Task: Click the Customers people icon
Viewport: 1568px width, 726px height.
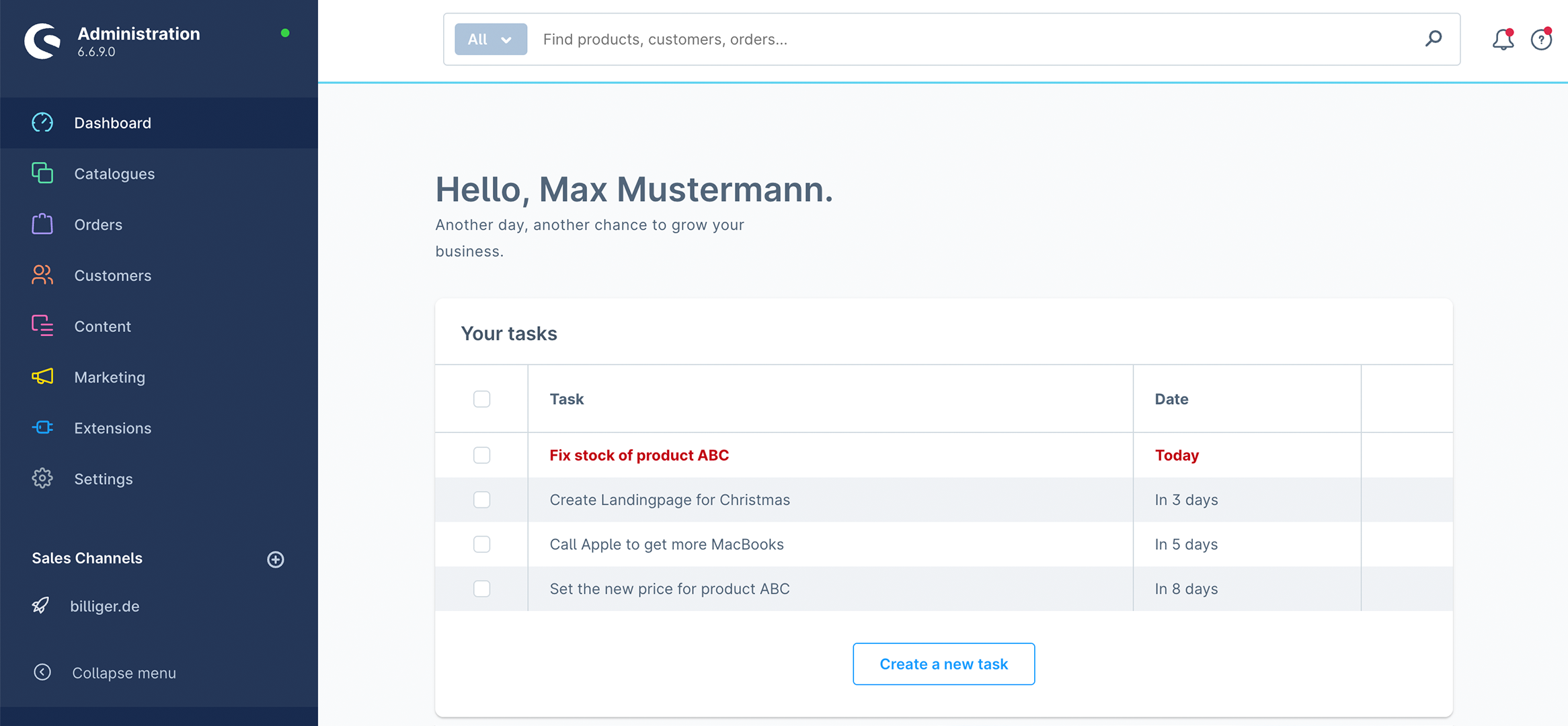Action: click(x=42, y=275)
